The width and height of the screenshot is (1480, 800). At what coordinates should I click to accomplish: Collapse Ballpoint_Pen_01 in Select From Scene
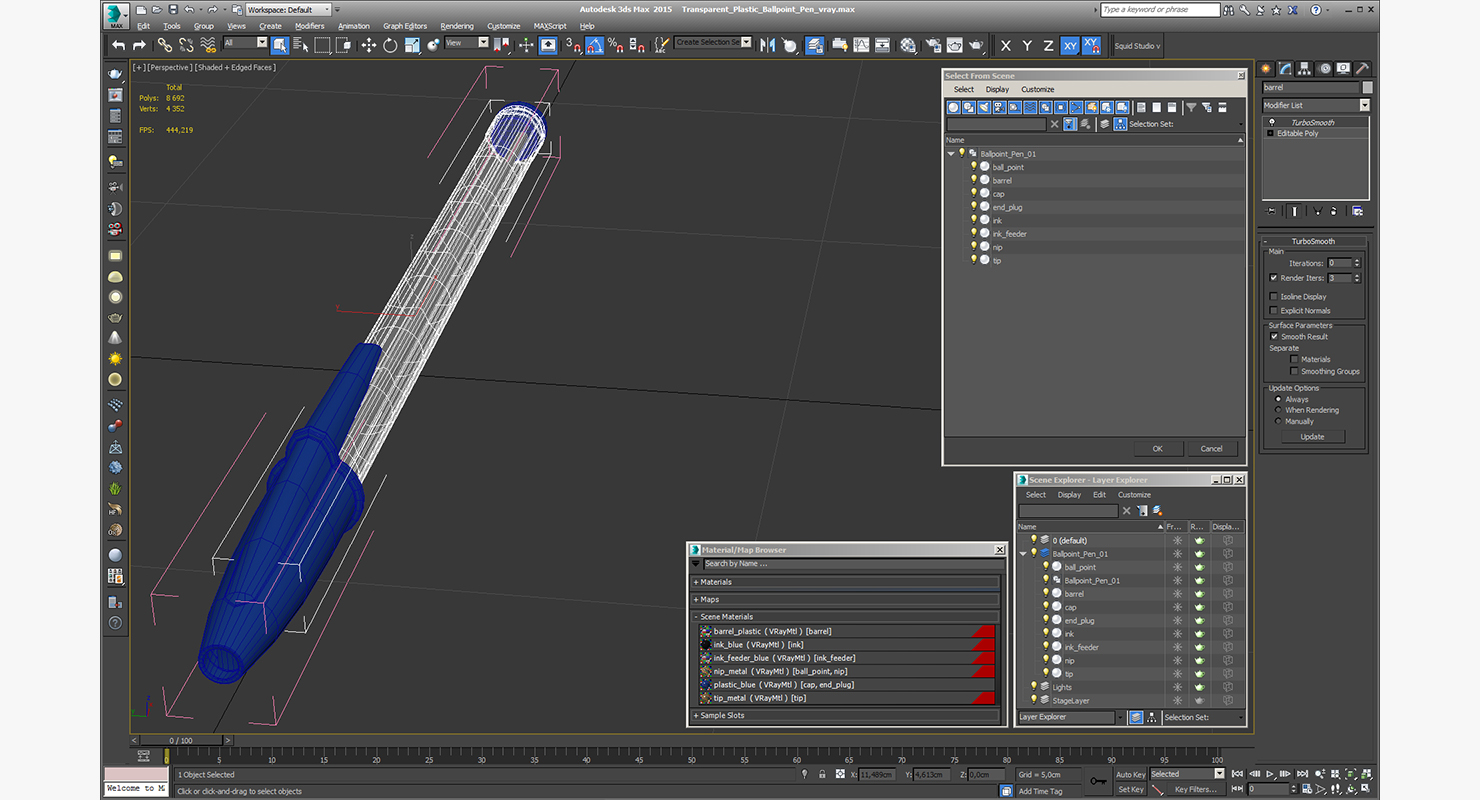coord(951,154)
